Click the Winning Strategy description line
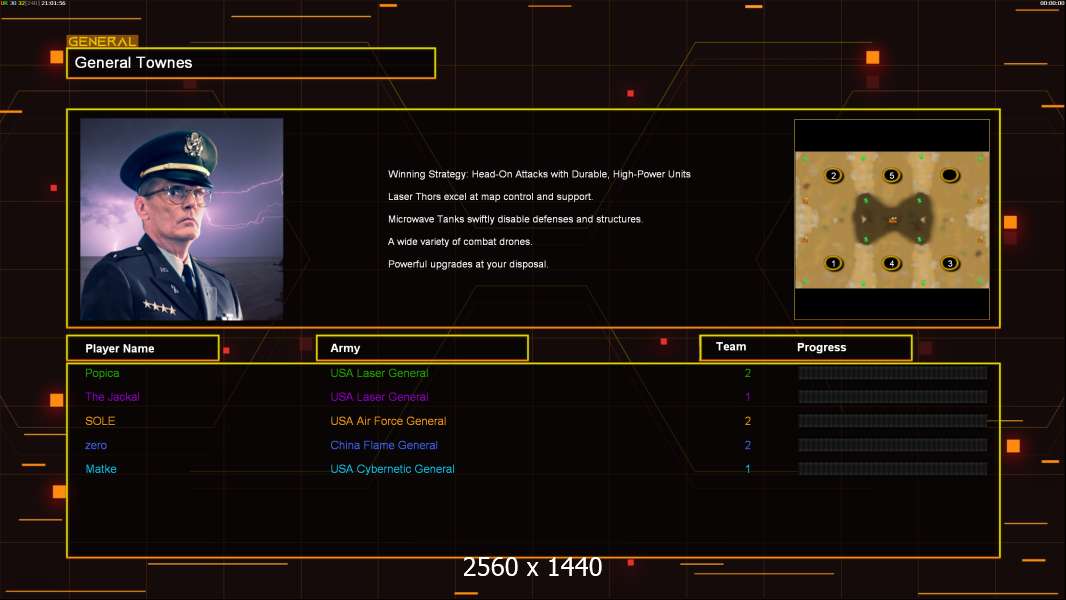Screen dimensions: 1066x600 tap(539, 174)
